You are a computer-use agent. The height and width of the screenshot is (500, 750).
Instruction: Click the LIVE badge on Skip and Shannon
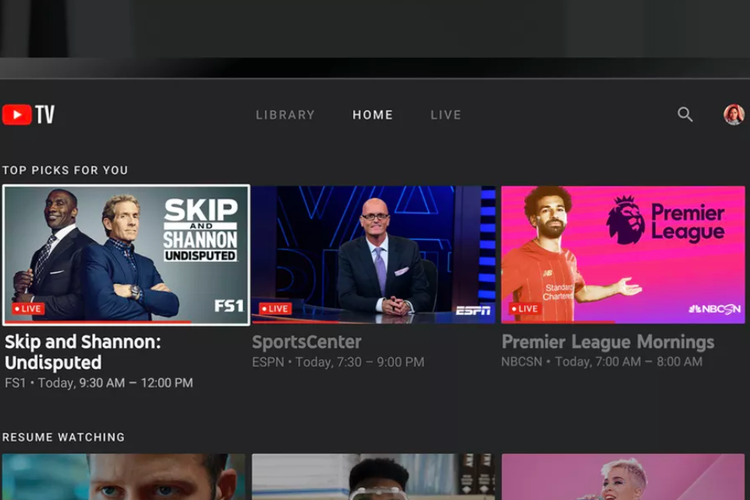tap(28, 309)
